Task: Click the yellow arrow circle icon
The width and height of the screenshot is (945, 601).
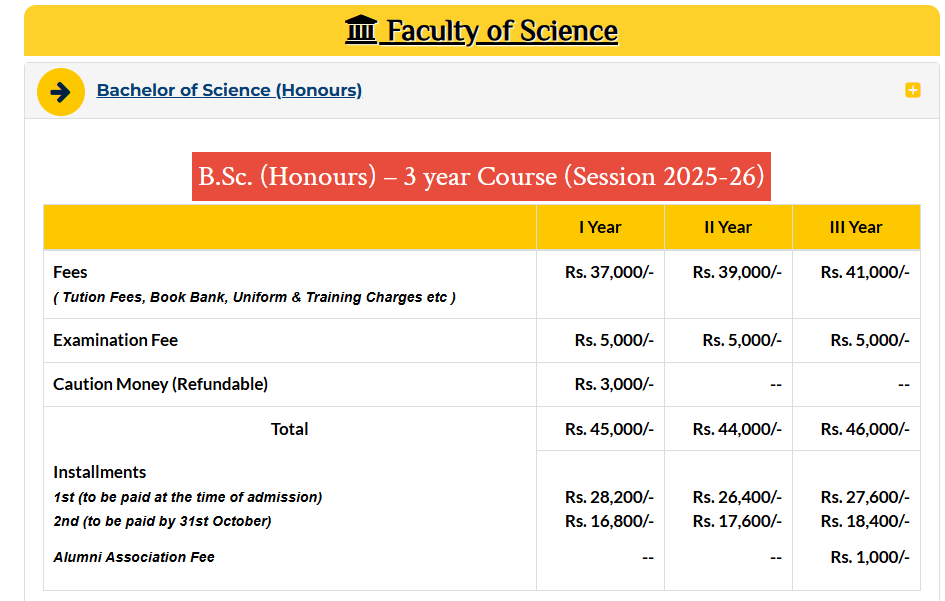Action: coord(61,91)
